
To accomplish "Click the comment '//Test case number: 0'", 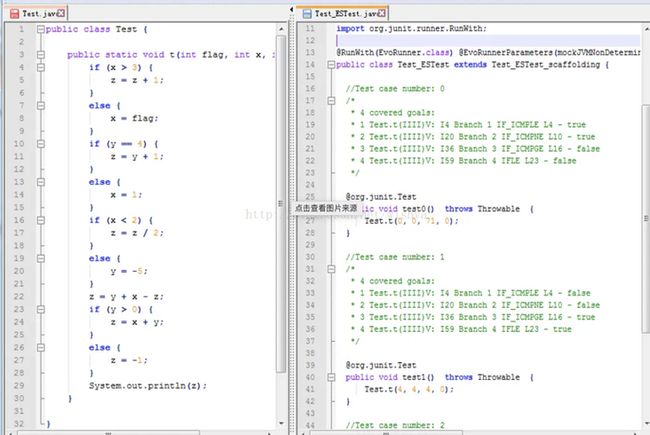I will click(x=395, y=89).
